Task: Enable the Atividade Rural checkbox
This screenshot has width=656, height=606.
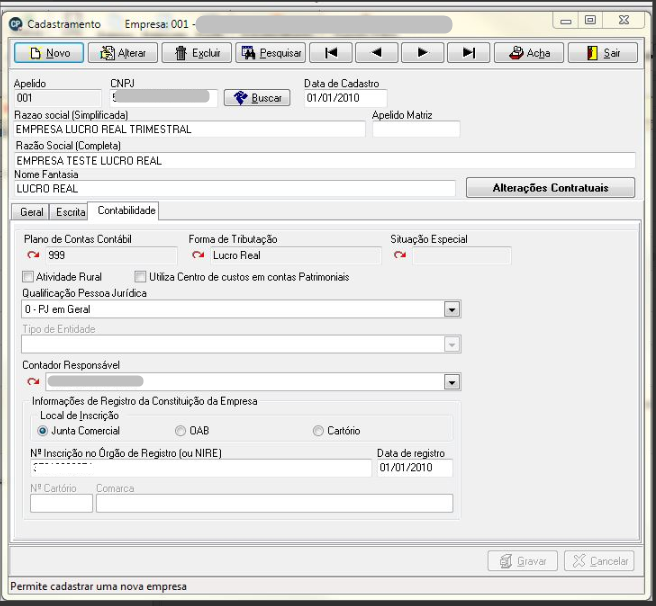Action: pyautogui.click(x=28, y=277)
